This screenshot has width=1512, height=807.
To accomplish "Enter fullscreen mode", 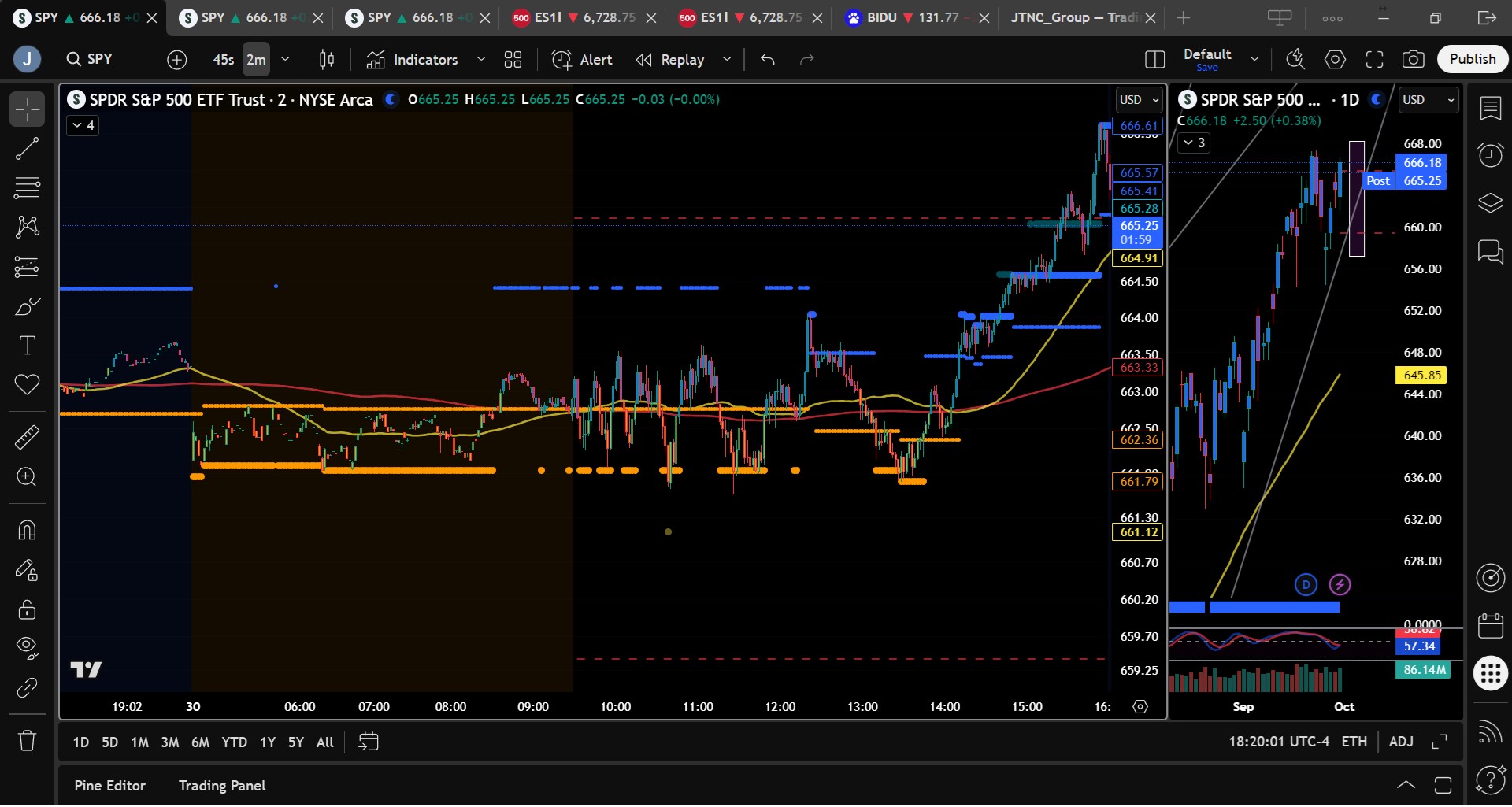I will 1374,59.
